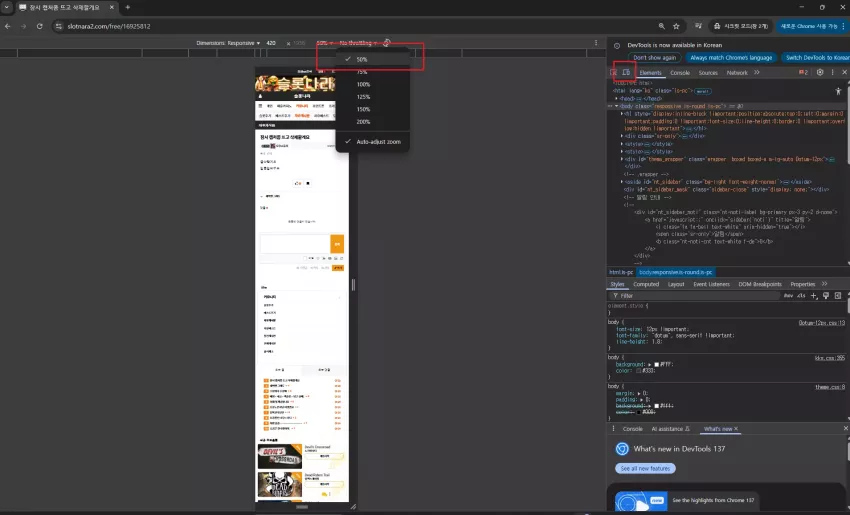Reload the page with the refresh icon
This screenshot has width=850, height=515.
click(x=40, y=26)
